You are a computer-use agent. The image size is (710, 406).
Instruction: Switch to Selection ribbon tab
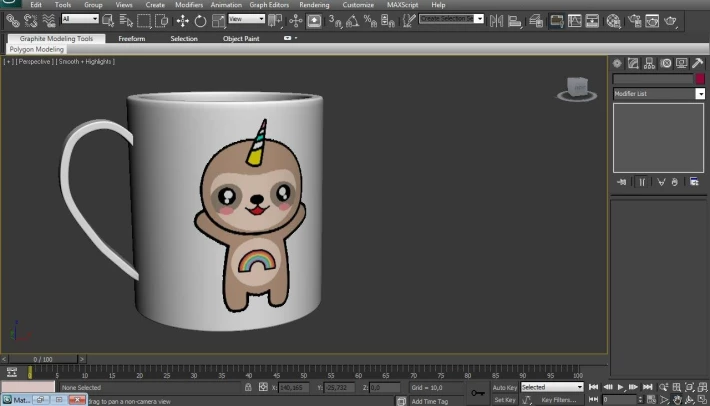184,38
